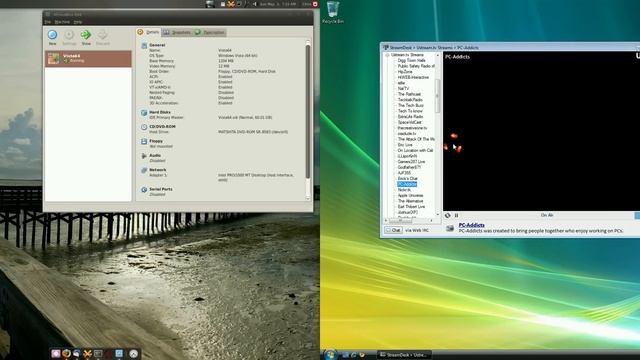Click the round clock icon in the dock
This screenshot has width=640, height=360.
tap(133, 354)
